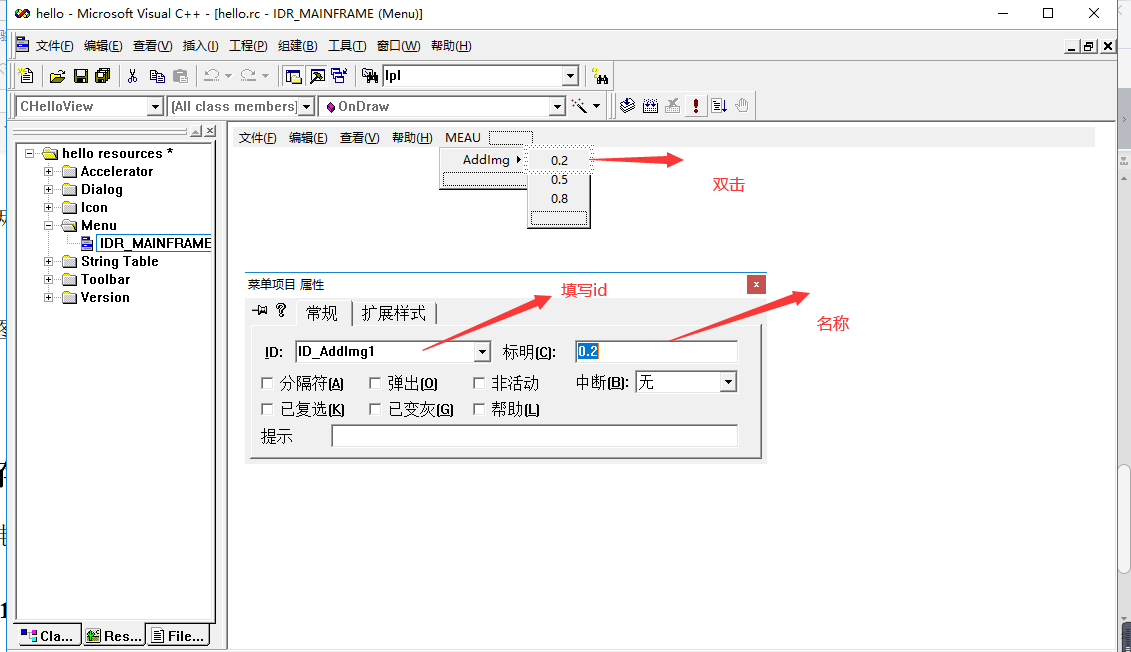
Task: Switch to the Cla... workspace tab
Action: click(47, 635)
